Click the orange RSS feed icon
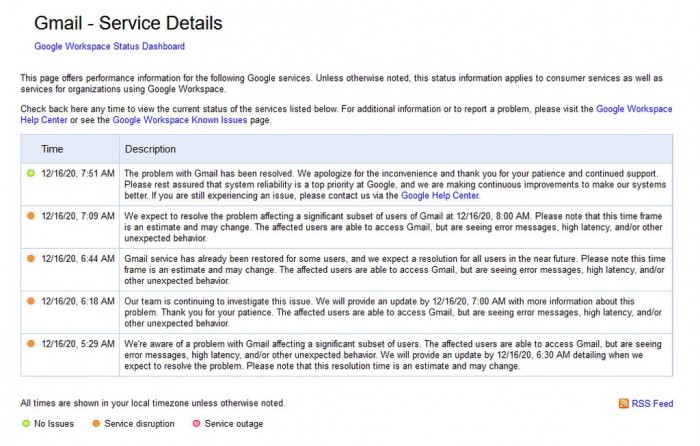This screenshot has height=446, width=700. 624,404
